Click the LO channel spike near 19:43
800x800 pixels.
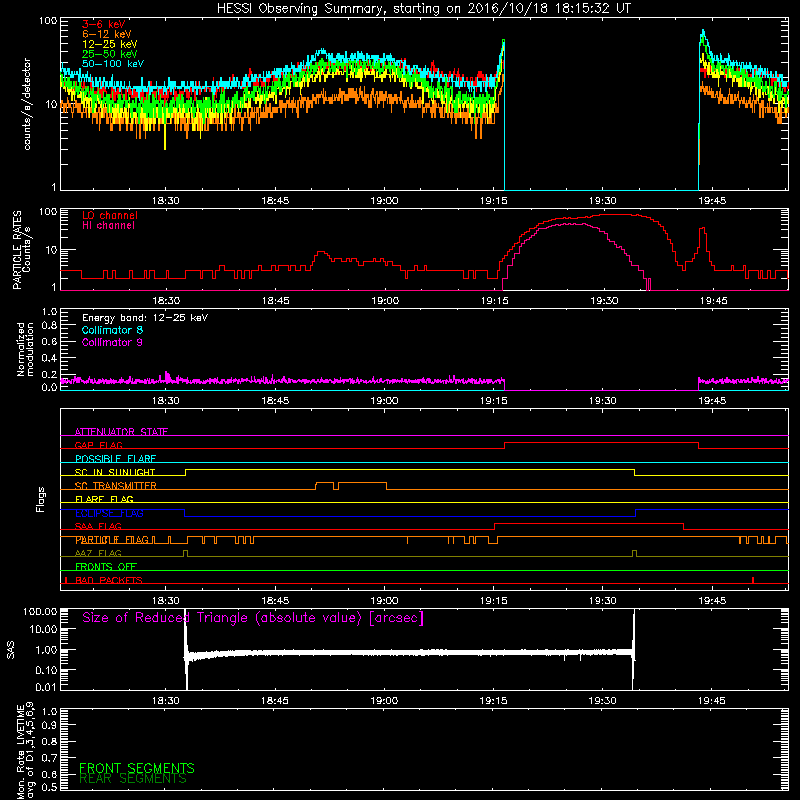pos(703,230)
